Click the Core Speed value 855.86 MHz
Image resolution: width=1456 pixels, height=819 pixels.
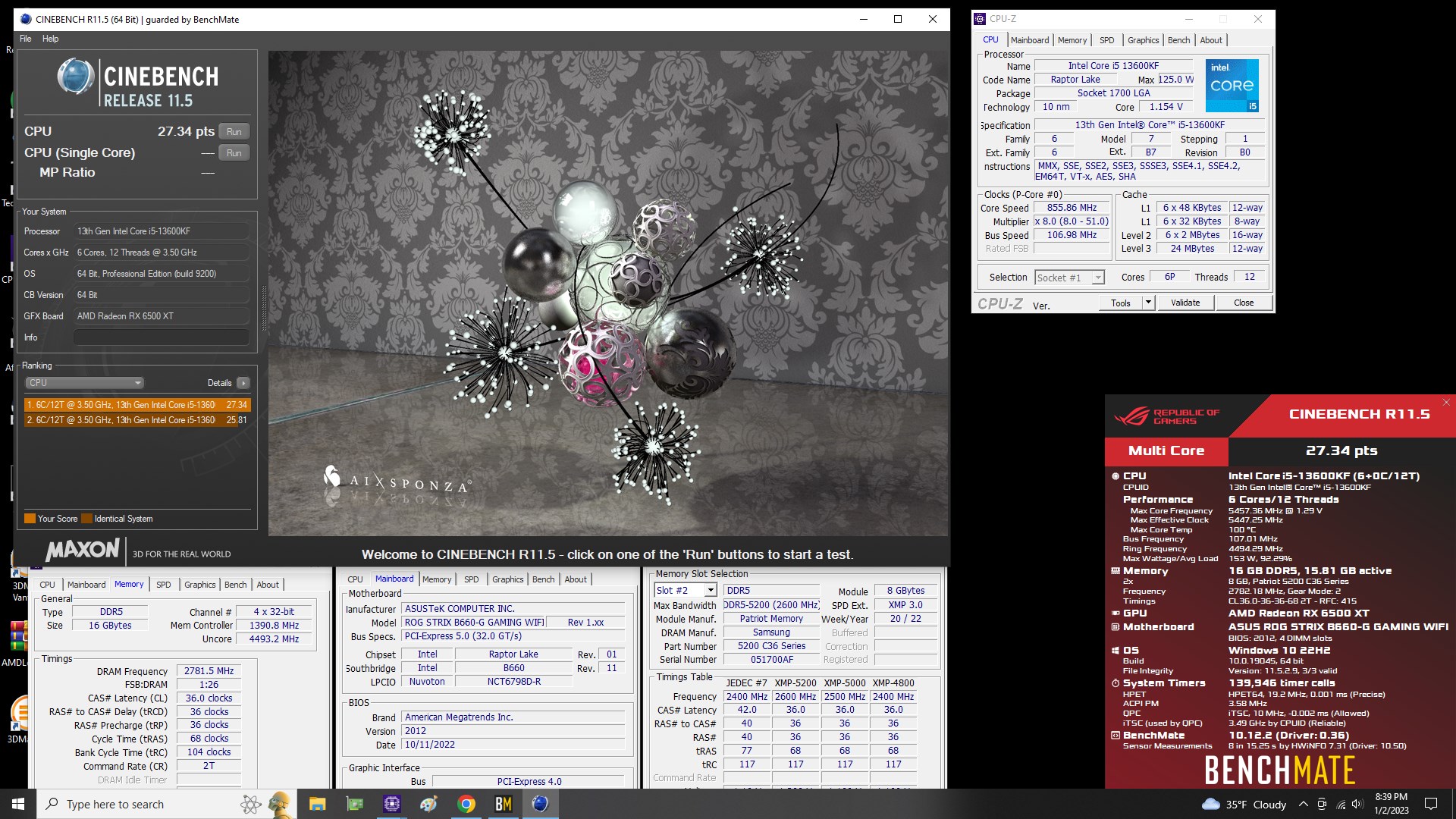click(x=1072, y=208)
